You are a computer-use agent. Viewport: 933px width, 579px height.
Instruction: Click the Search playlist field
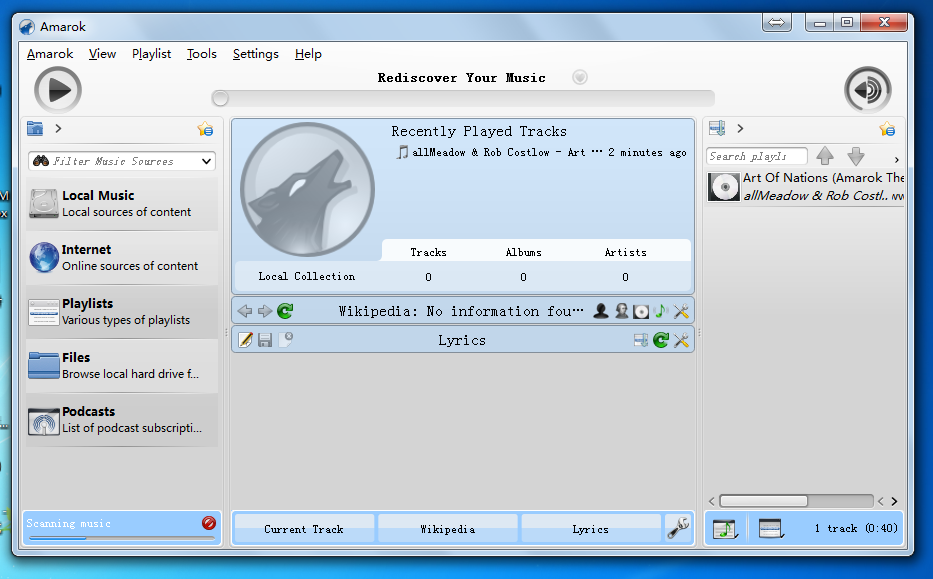point(757,156)
